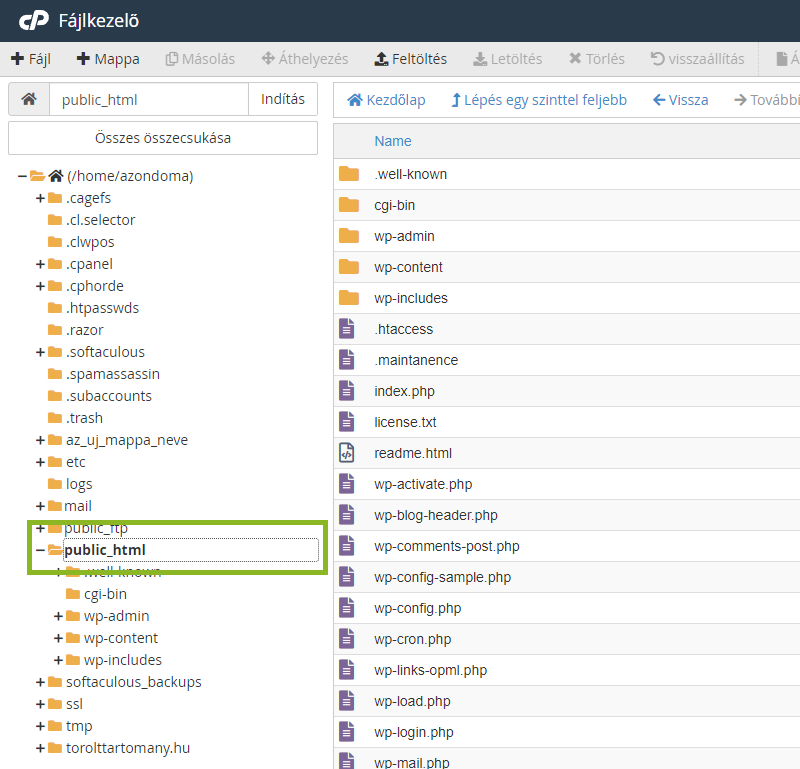The image size is (800, 769).
Task: Create new file with Fájl button
Action: pos(31,59)
